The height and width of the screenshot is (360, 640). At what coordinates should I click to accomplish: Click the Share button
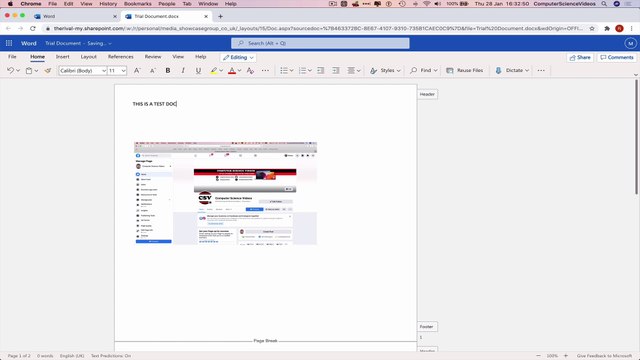coord(580,58)
